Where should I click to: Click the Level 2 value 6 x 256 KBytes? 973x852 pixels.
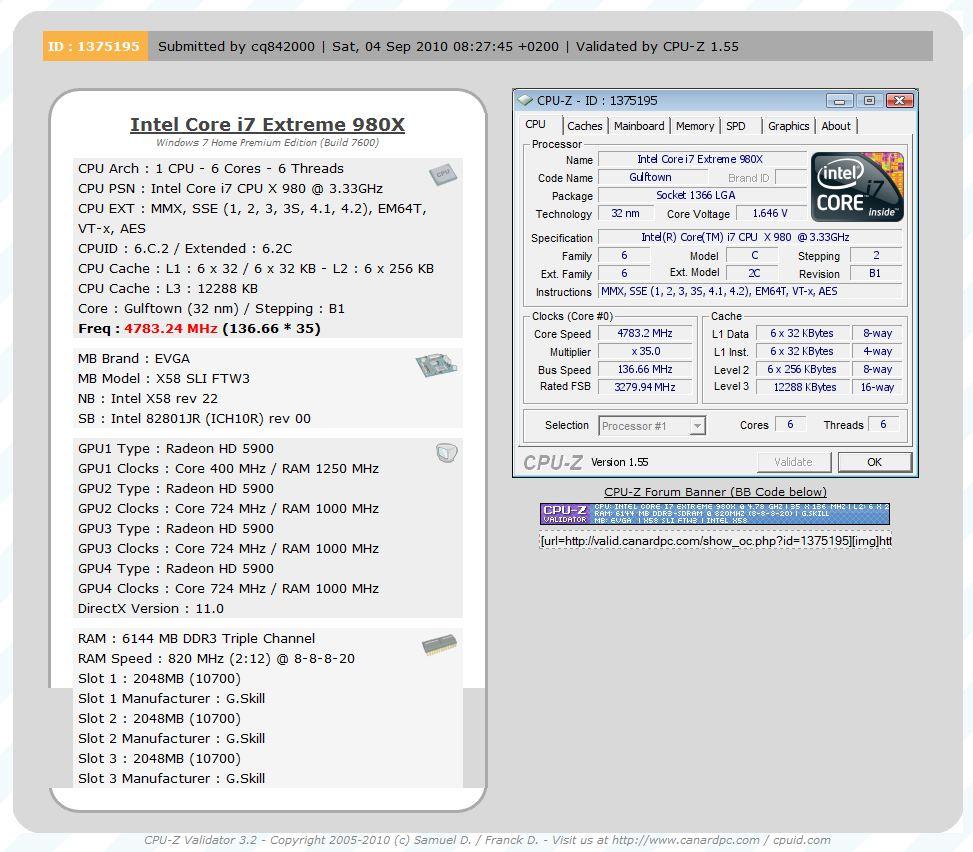point(802,369)
